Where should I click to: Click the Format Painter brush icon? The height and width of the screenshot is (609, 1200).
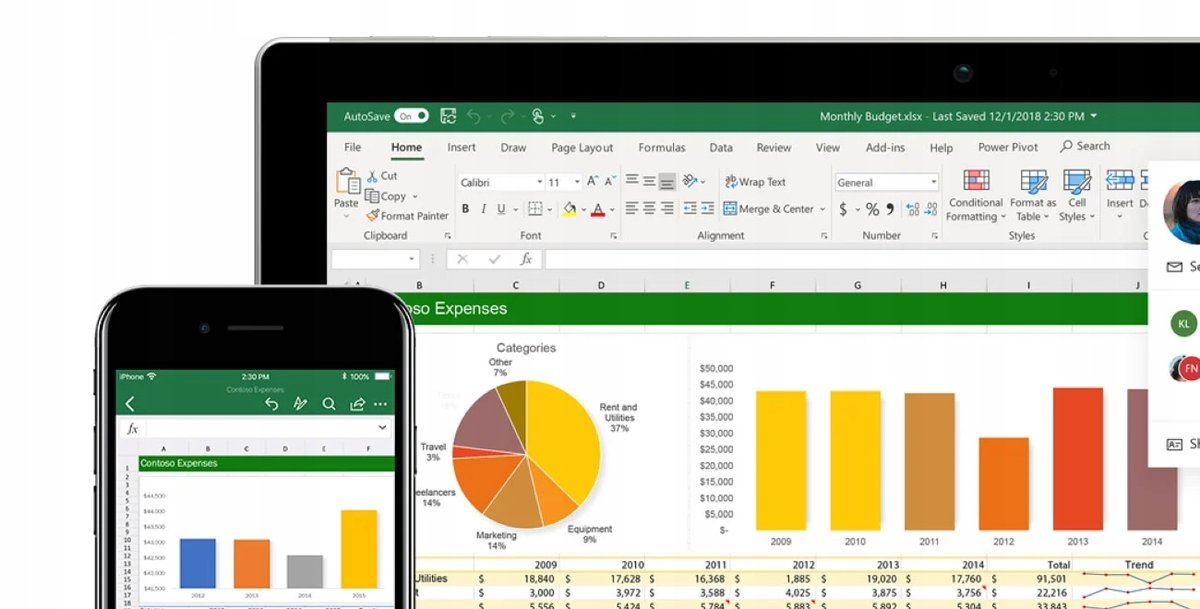[373, 215]
